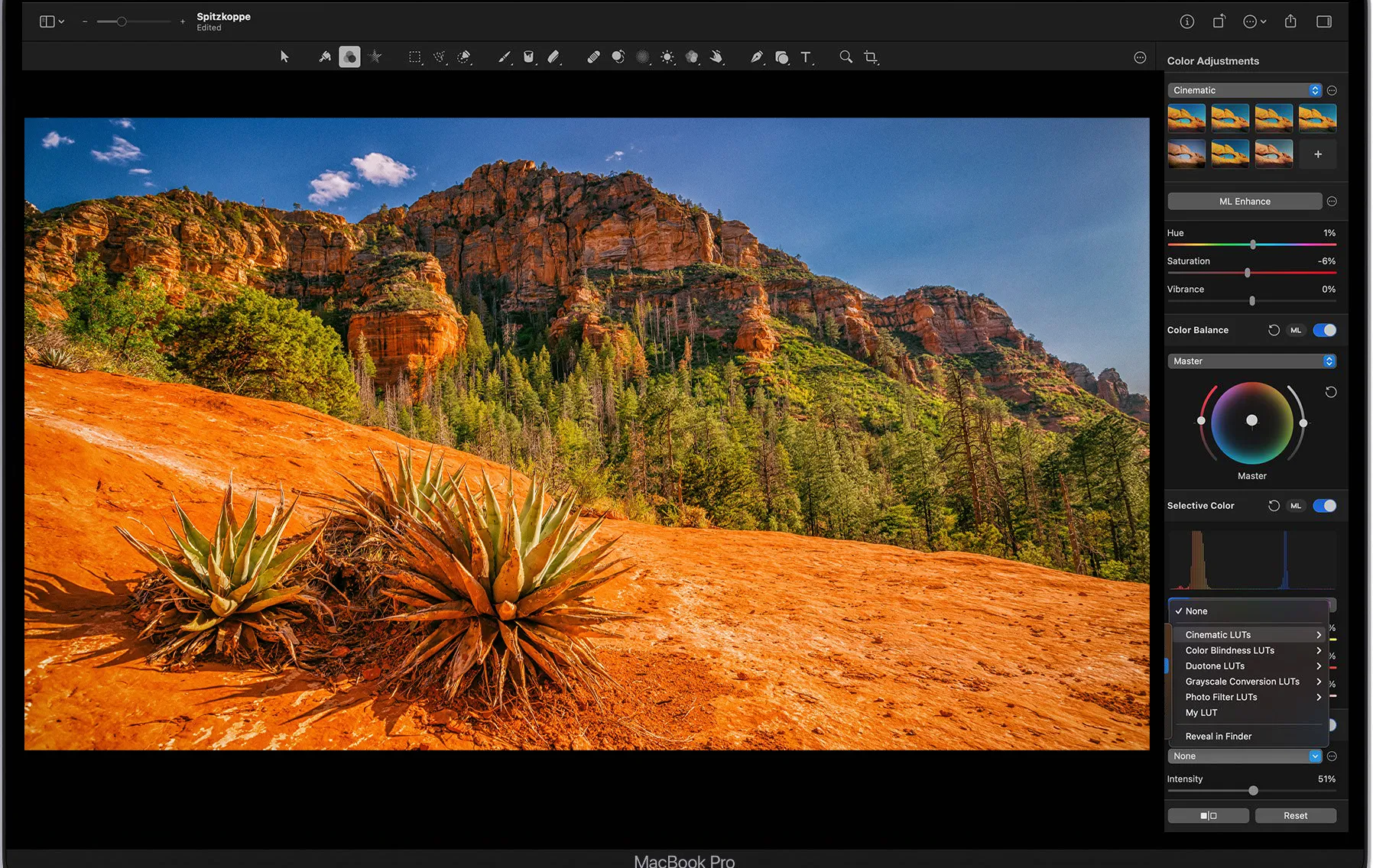Select the Effects star tool
Image resolution: width=1373 pixels, height=868 pixels.
(375, 57)
